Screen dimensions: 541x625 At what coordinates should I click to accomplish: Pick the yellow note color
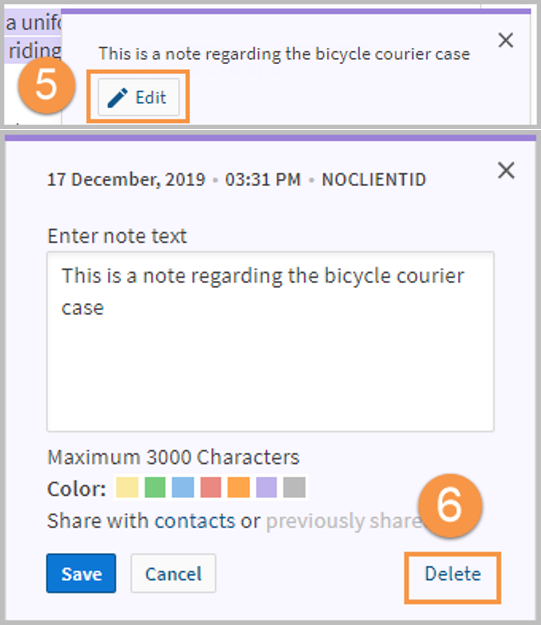[127, 487]
